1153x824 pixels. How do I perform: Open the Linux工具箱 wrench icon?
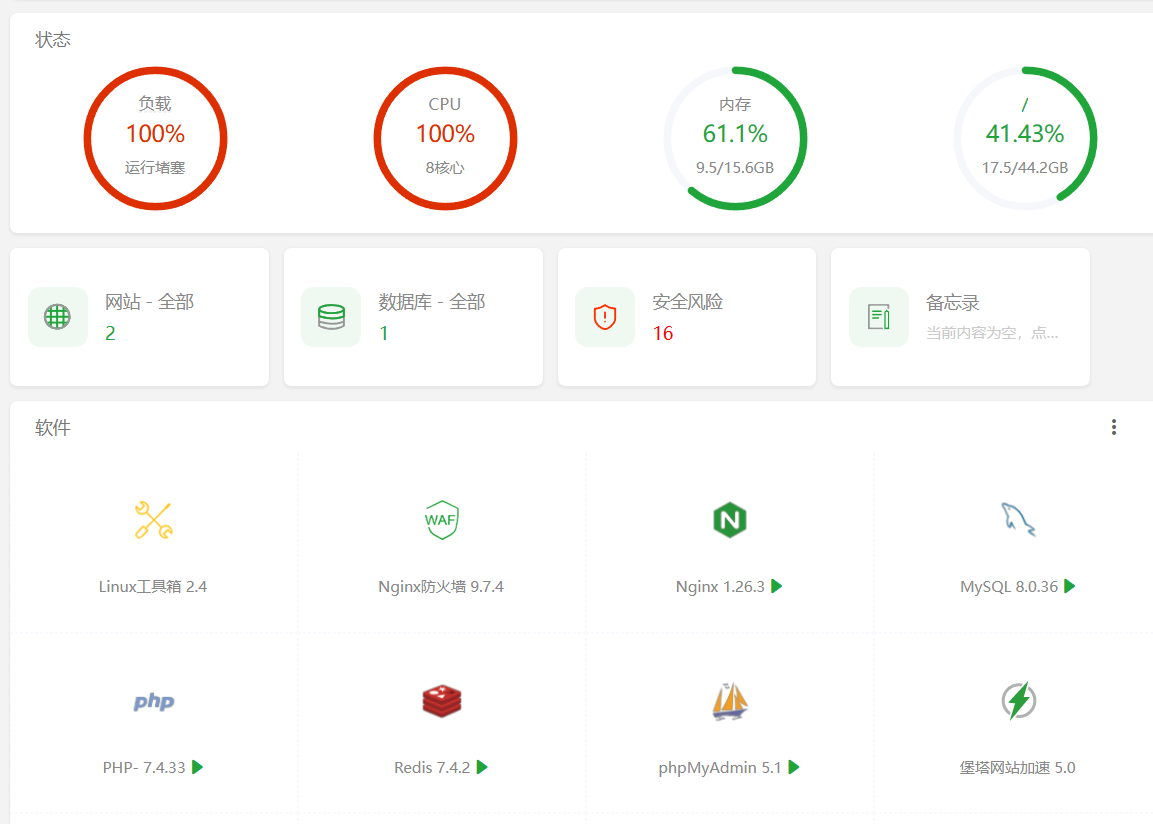click(x=154, y=520)
